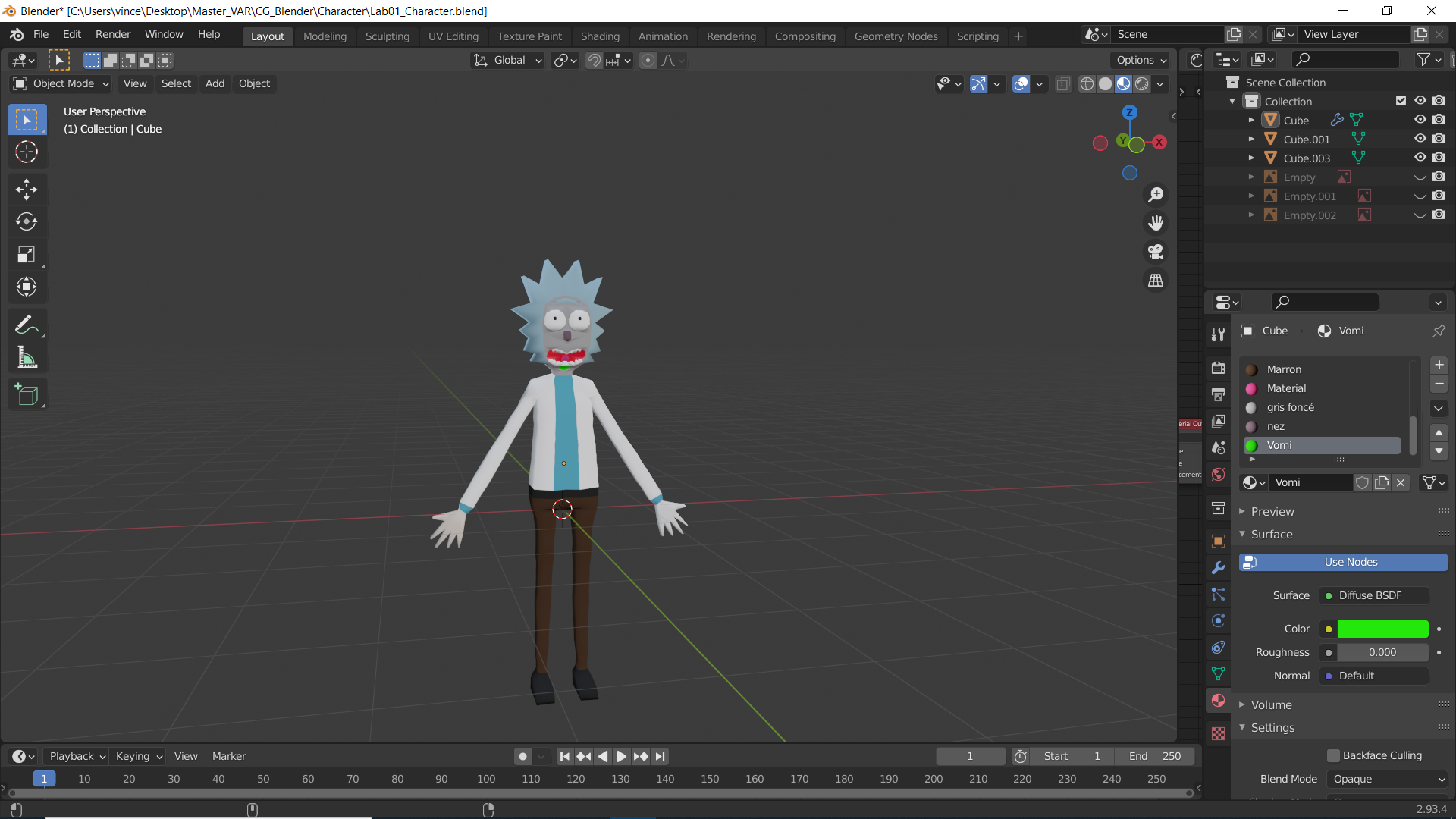Activate the Move tool
Viewport: 1456px width, 819px height.
click(27, 189)
